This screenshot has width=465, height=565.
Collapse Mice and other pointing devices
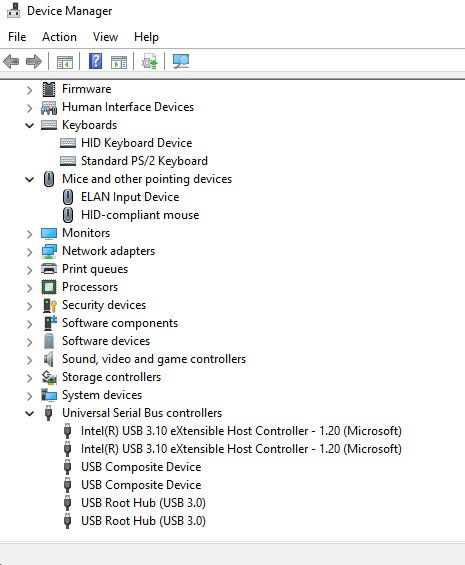[x=30, y=179]
